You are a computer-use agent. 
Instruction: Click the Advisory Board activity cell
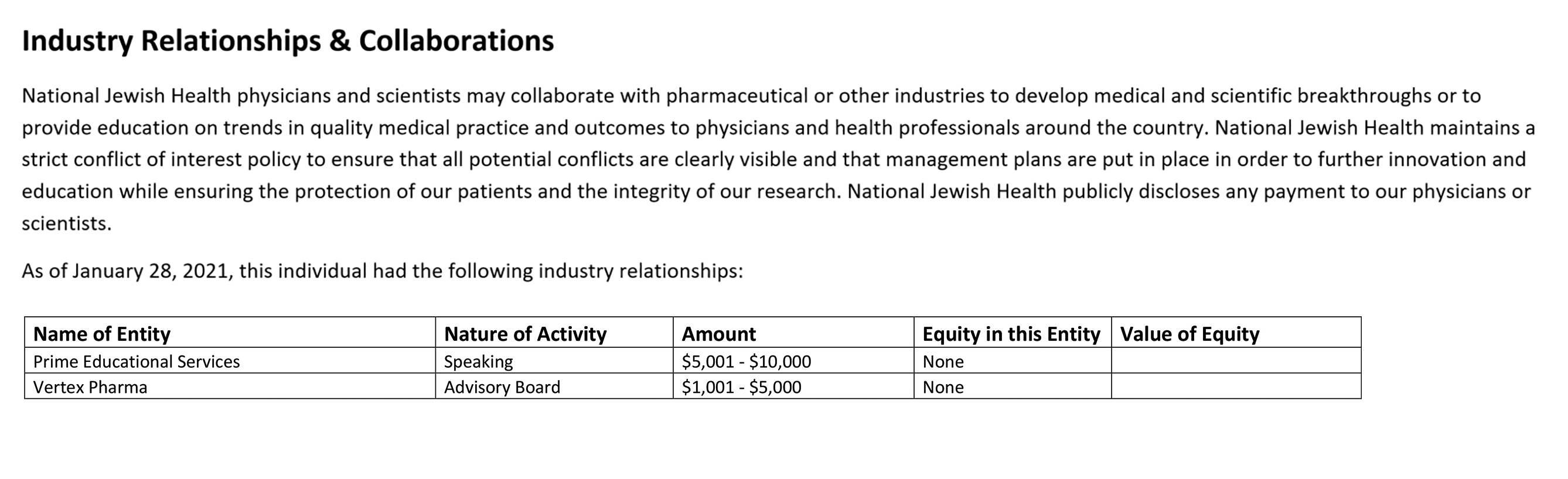coord(502,387)
